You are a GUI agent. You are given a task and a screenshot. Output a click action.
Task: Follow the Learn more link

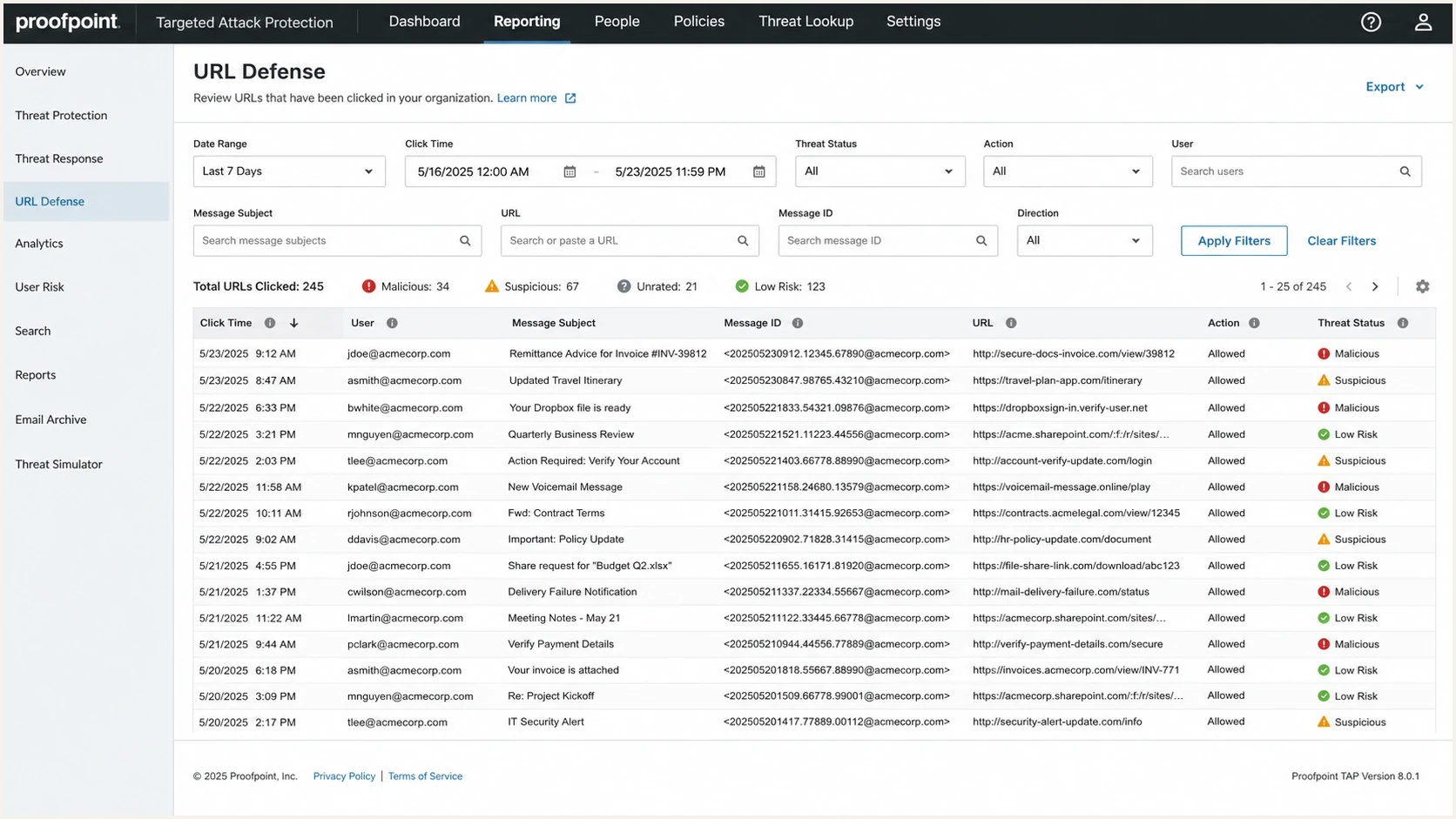[x=527, y=98]
